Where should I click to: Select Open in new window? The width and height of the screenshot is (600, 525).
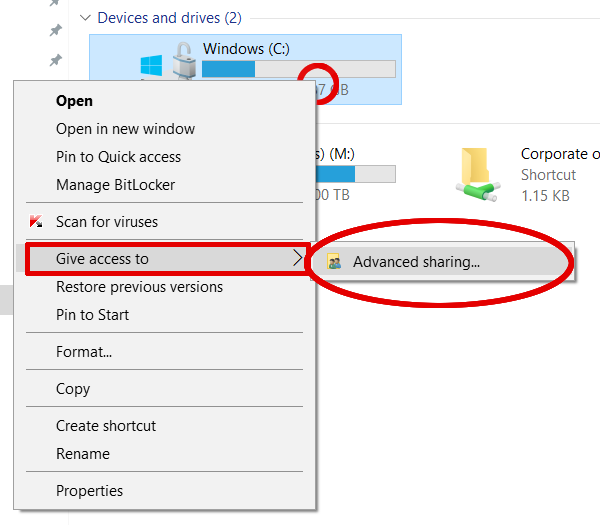[125, 129]
